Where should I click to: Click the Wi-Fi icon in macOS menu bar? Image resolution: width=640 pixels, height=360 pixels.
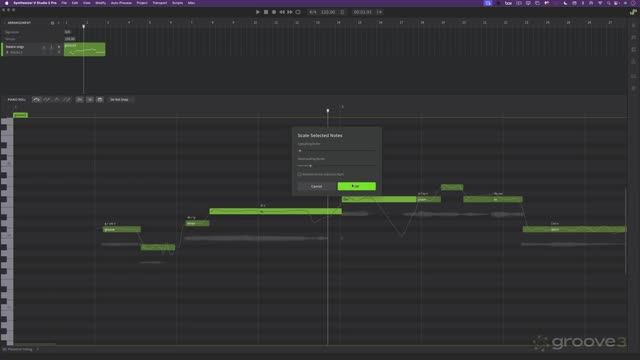[x=600, y=3]
